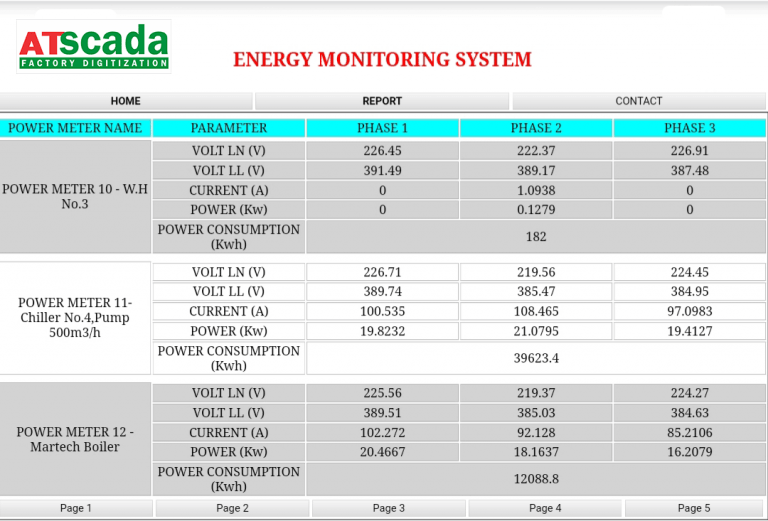The height and width of the screenshot is (521, 768).
Task: Open the CONTACT menu item
Action: click(639, 101)
